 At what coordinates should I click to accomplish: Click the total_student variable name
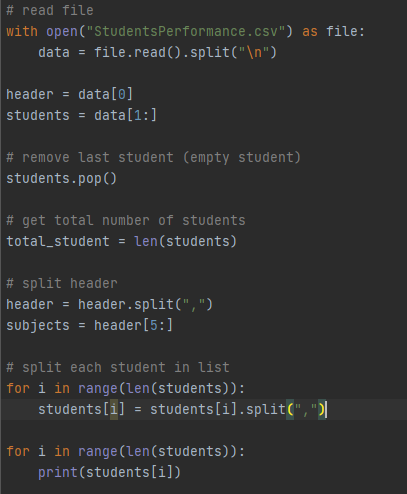pyautogui.click(x=58, y=242)
